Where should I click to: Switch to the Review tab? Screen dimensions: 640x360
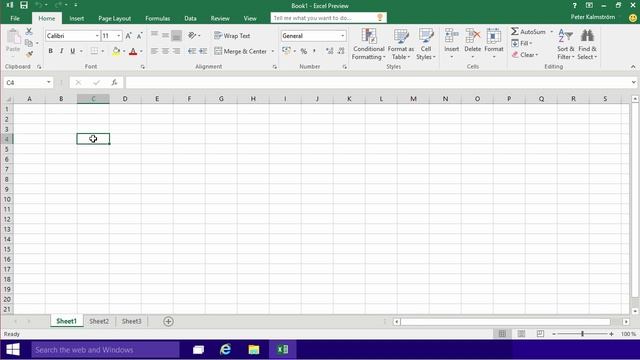pyautogui.click(x=220, y=18)
